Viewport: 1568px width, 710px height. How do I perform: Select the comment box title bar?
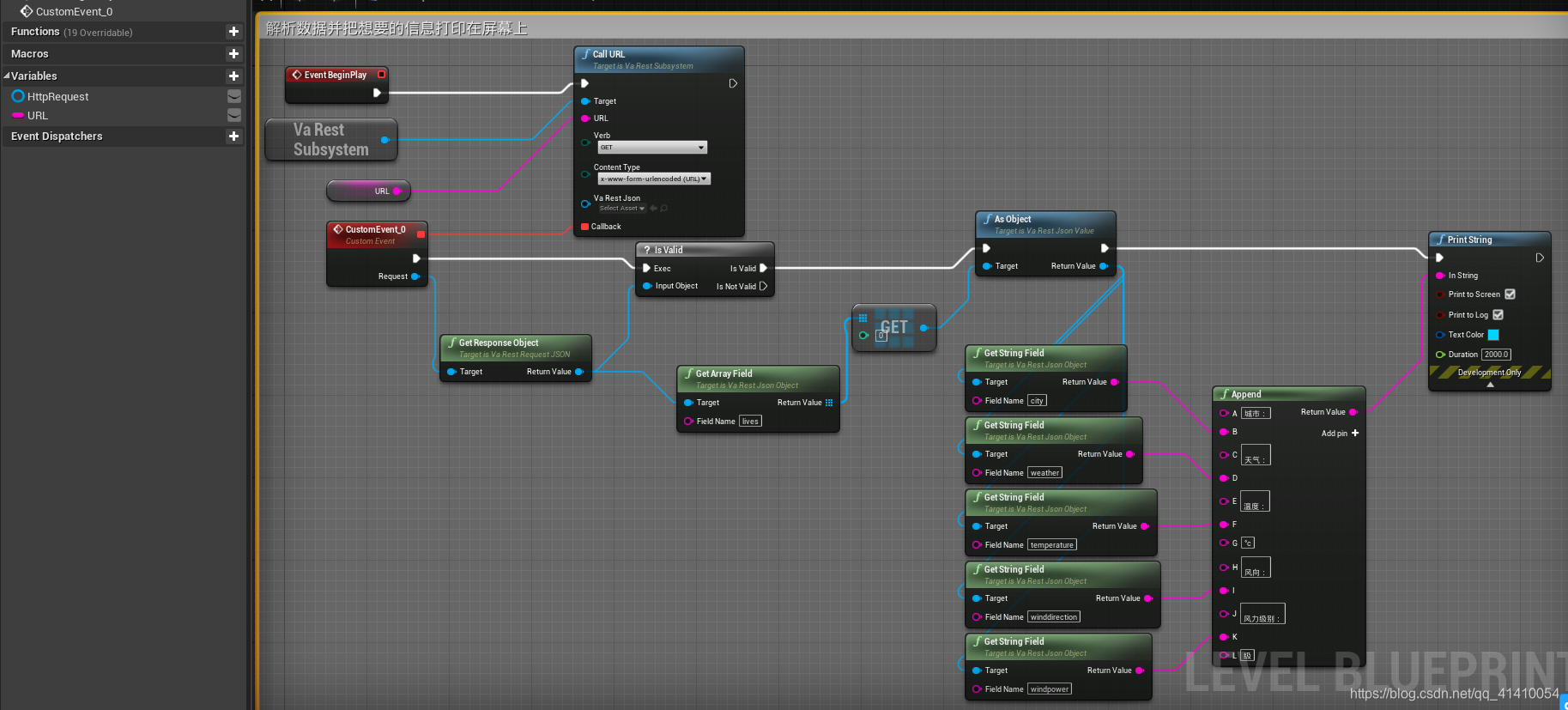click(x=913, y=28)
